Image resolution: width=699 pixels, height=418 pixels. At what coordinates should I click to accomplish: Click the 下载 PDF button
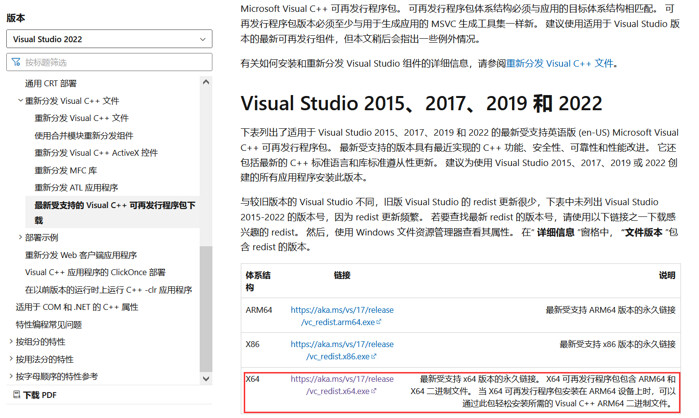coord(35,395)
